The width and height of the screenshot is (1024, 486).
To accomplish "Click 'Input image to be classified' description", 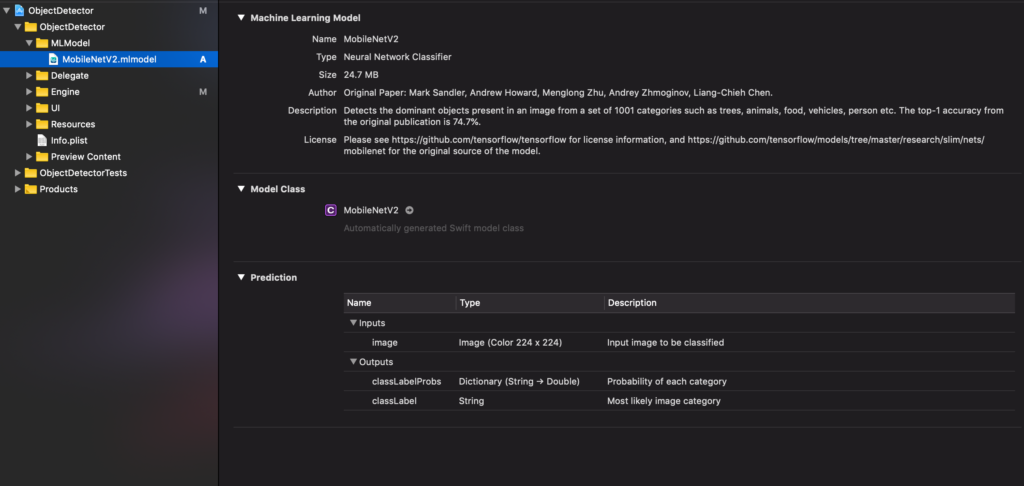I will click(x=665, y=342).
